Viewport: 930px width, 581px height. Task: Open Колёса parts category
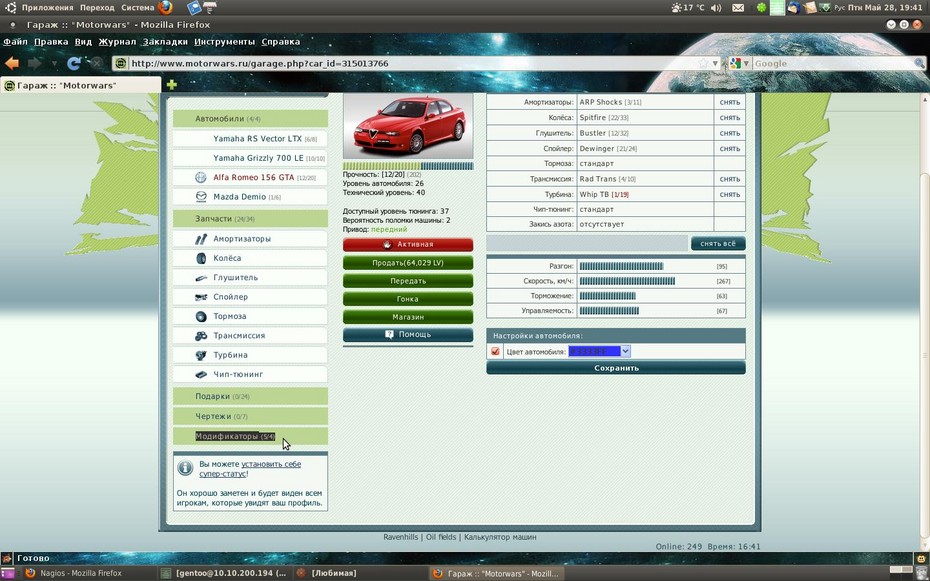click(250, 258)
